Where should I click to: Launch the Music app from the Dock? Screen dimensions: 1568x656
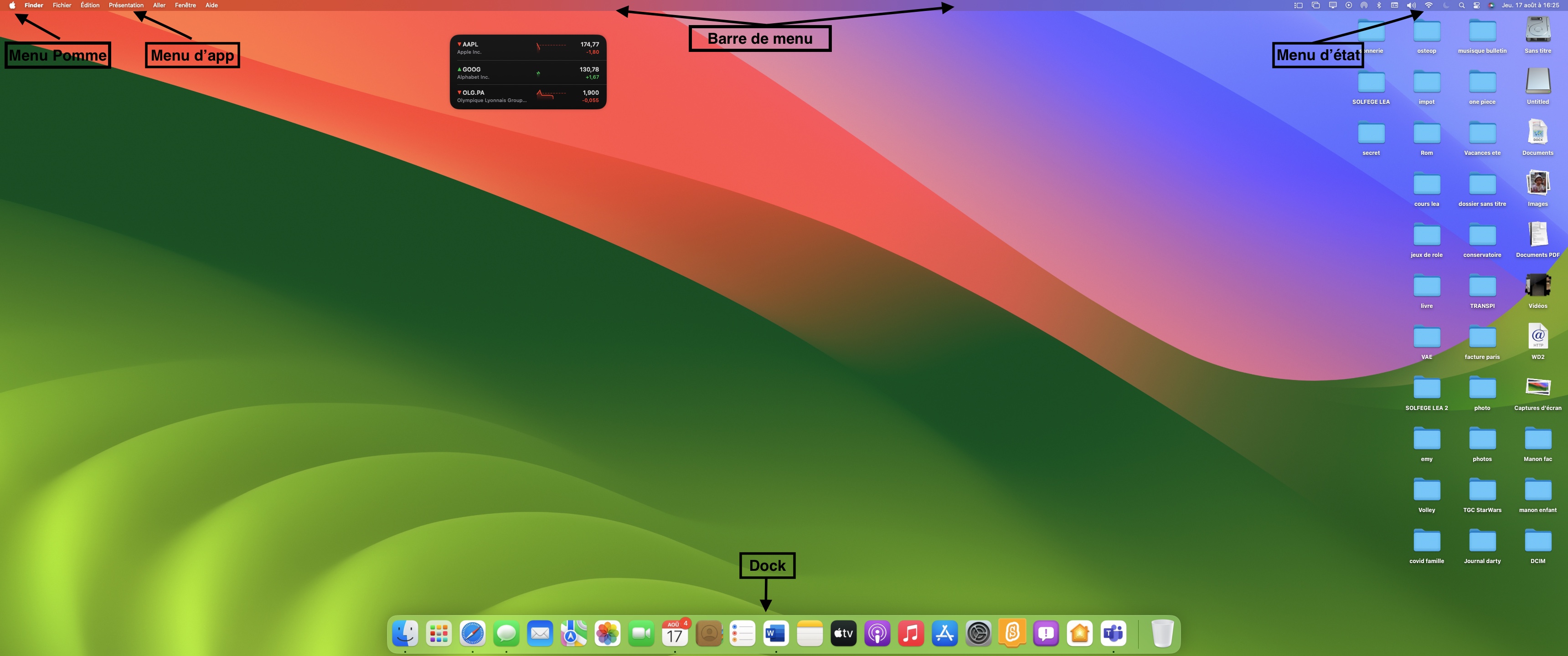pos(911,634)
